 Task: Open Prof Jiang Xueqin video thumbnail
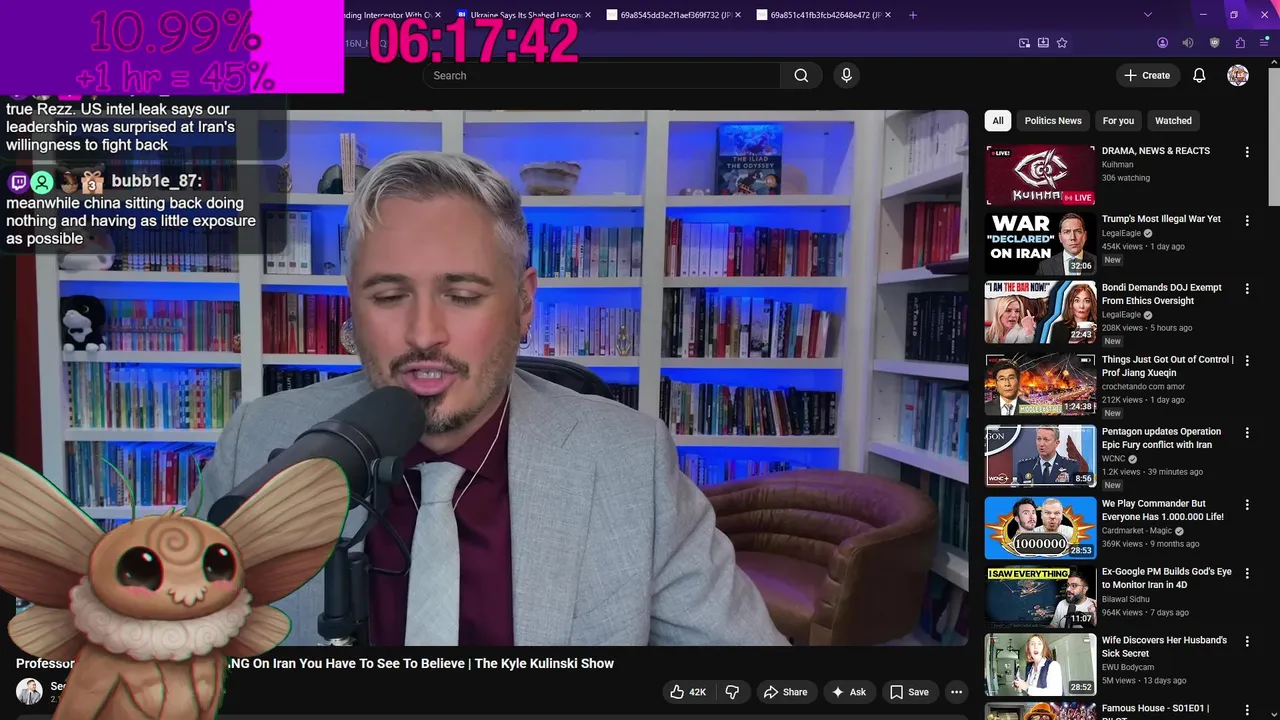coord(1040,384)
